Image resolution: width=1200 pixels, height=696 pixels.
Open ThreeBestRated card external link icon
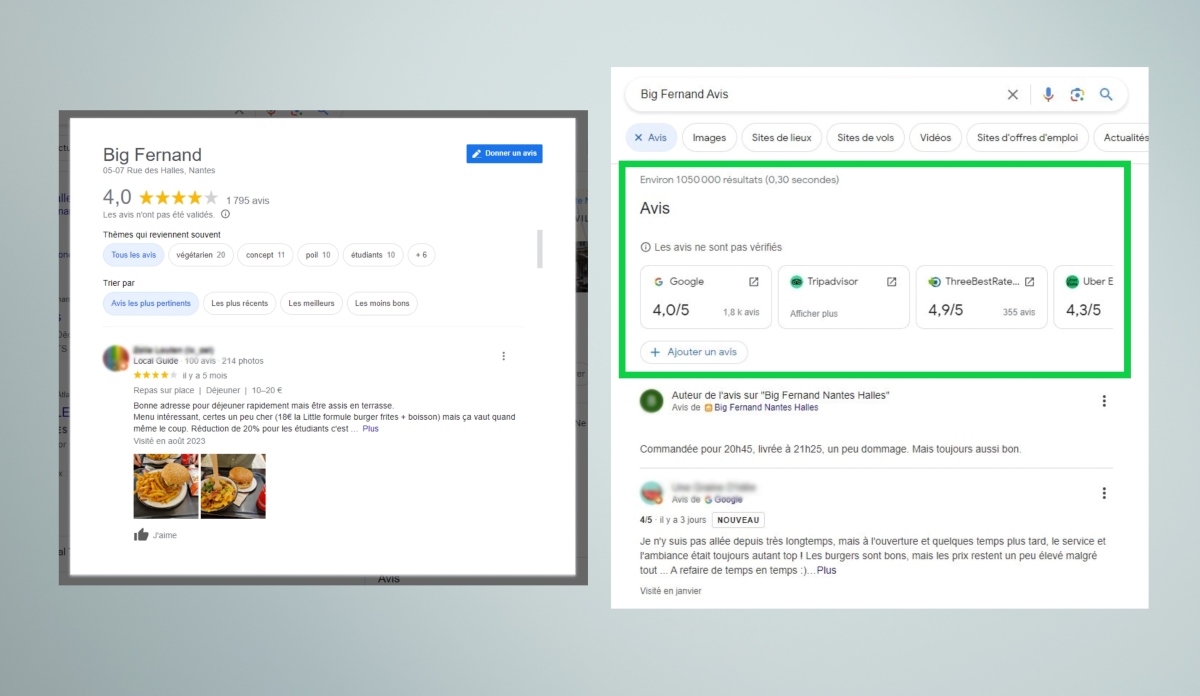click(1029, 282)
